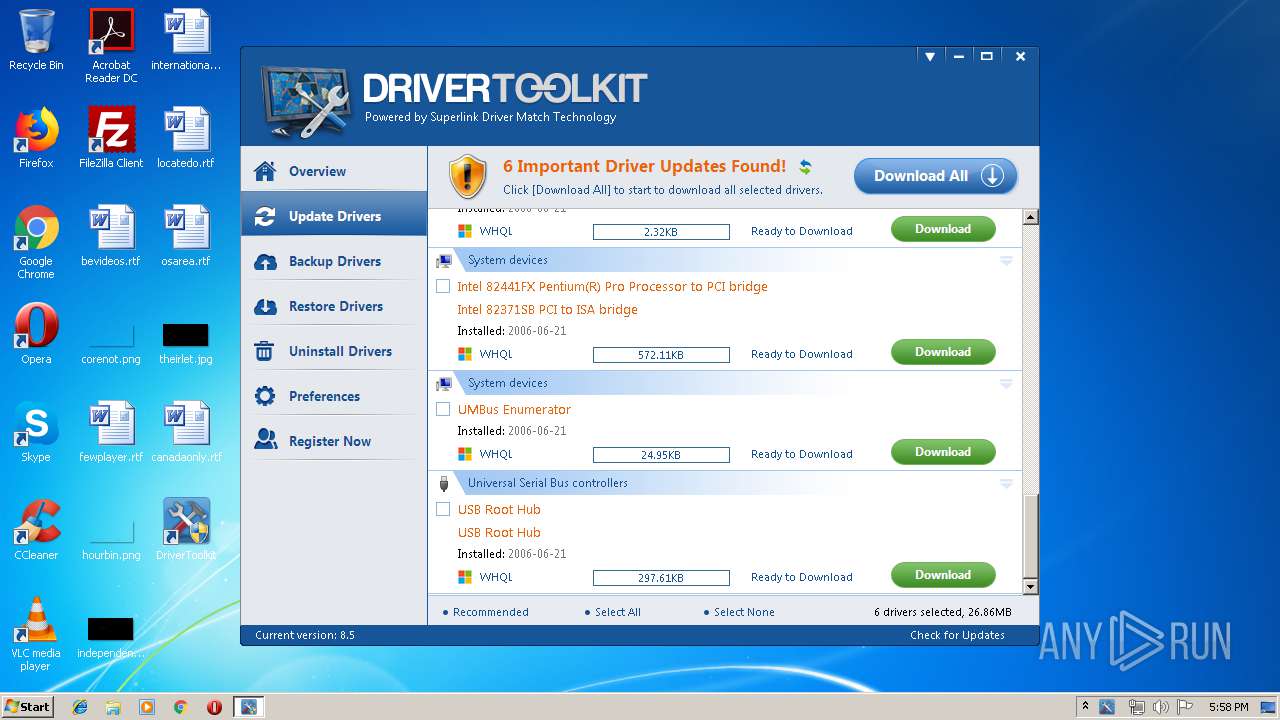Click the taskbar clock showing 5:58 PM
Screen dimensions: 1280x720
coord(1228,707)
